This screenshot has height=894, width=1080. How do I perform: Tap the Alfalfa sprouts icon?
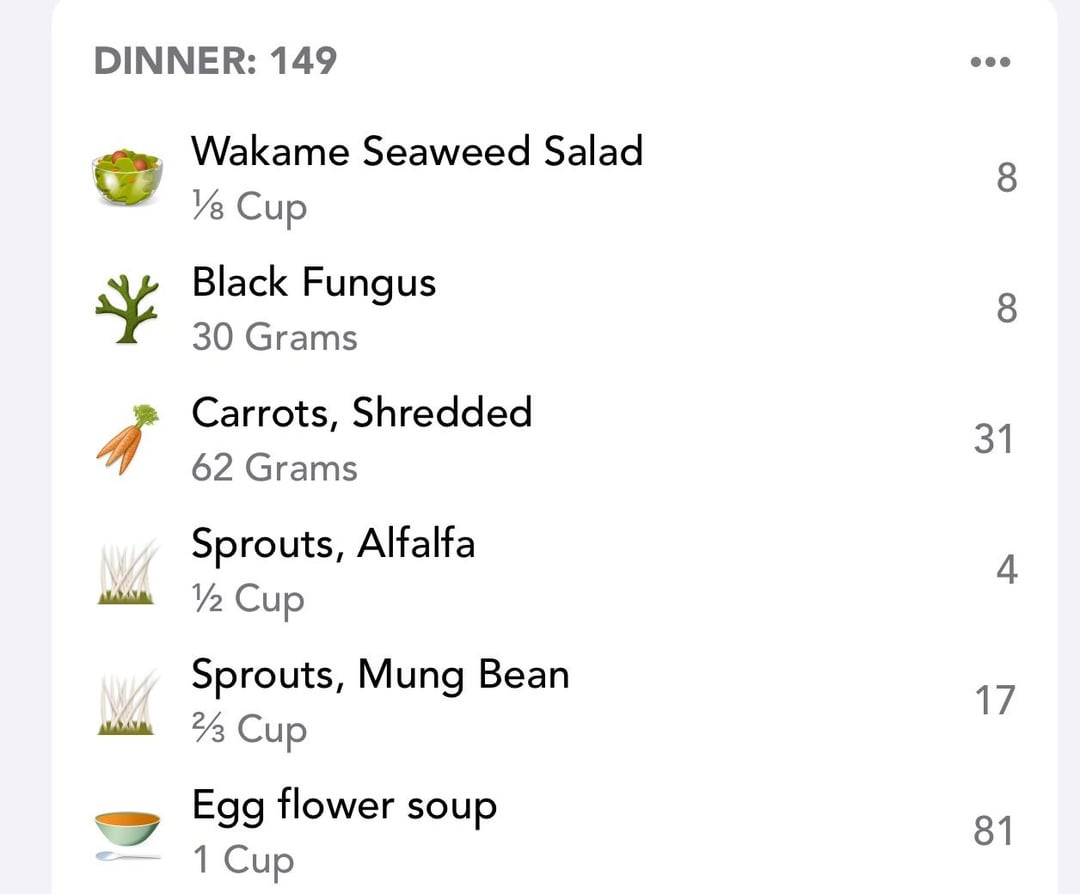pyautogui.click(x=127, y=572)
